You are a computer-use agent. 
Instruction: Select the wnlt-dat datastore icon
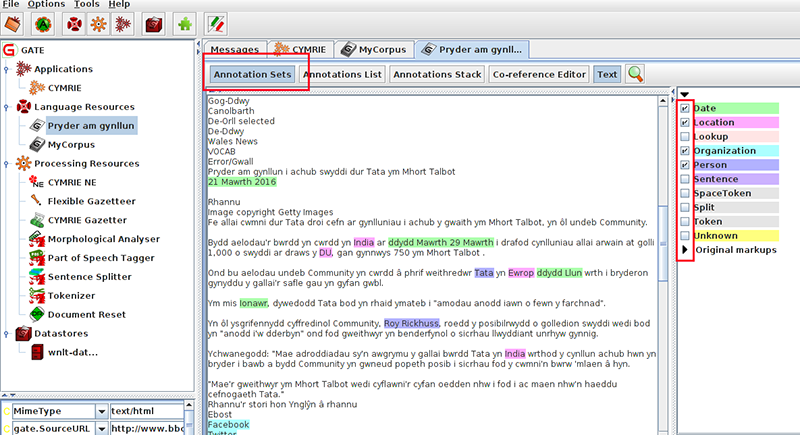tap(36, 352)
